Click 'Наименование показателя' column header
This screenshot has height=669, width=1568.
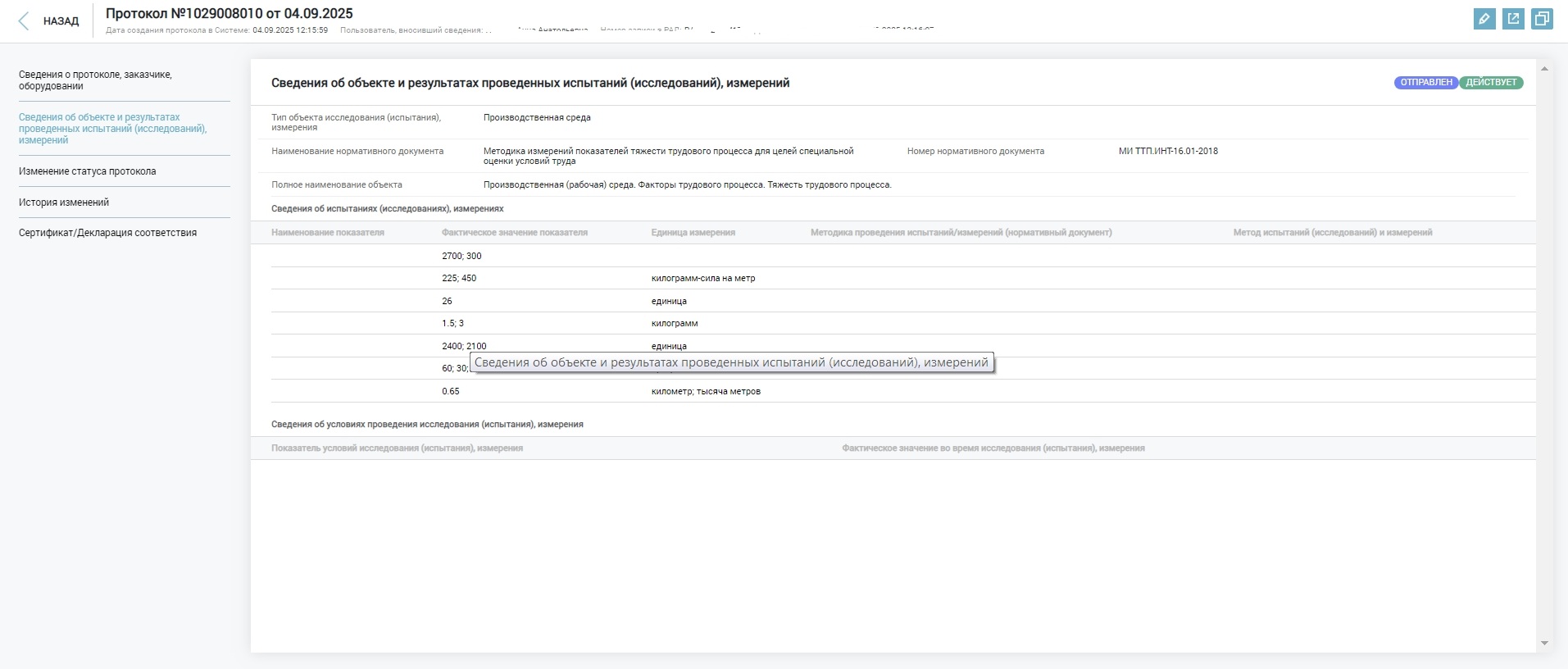(328, 233)
